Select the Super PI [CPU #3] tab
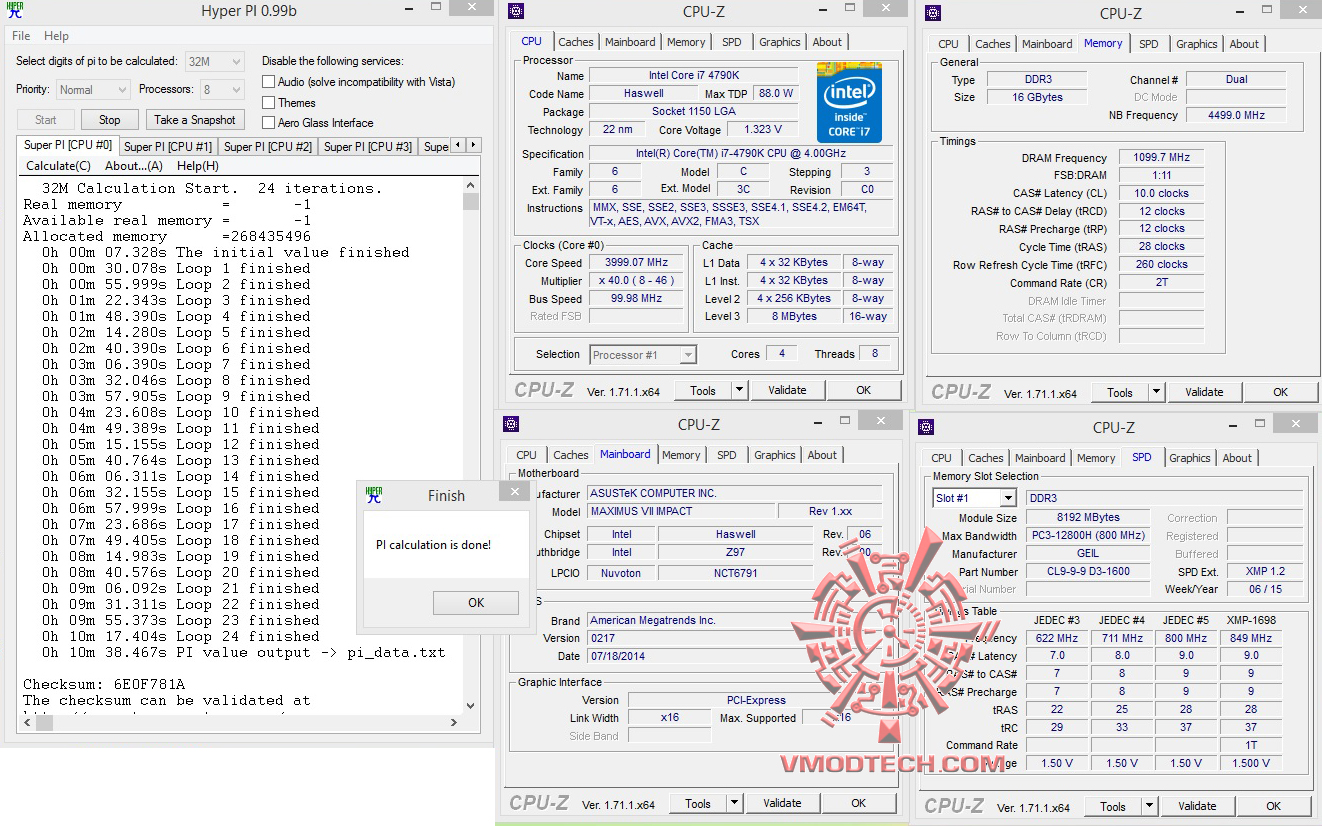This screenshot has width=1322, height=826. coord(368,147)
